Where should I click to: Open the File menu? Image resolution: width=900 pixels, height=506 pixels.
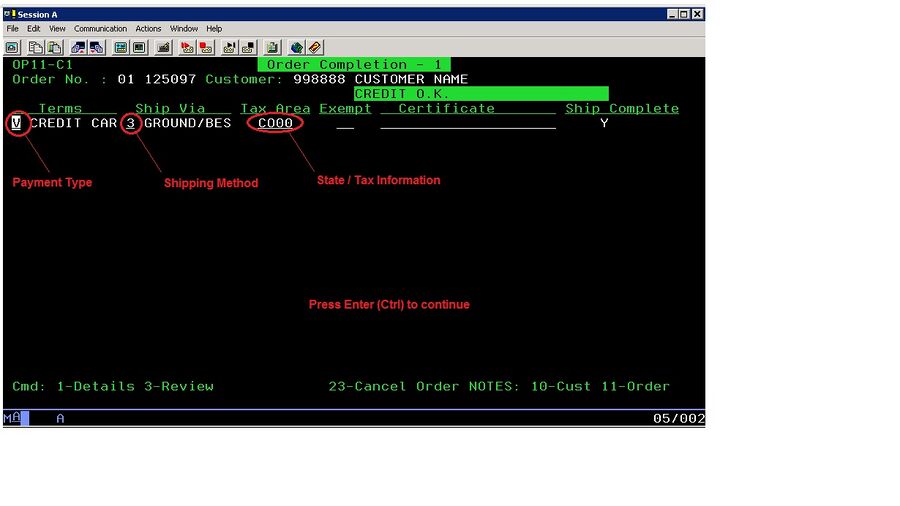coord(13,29)
